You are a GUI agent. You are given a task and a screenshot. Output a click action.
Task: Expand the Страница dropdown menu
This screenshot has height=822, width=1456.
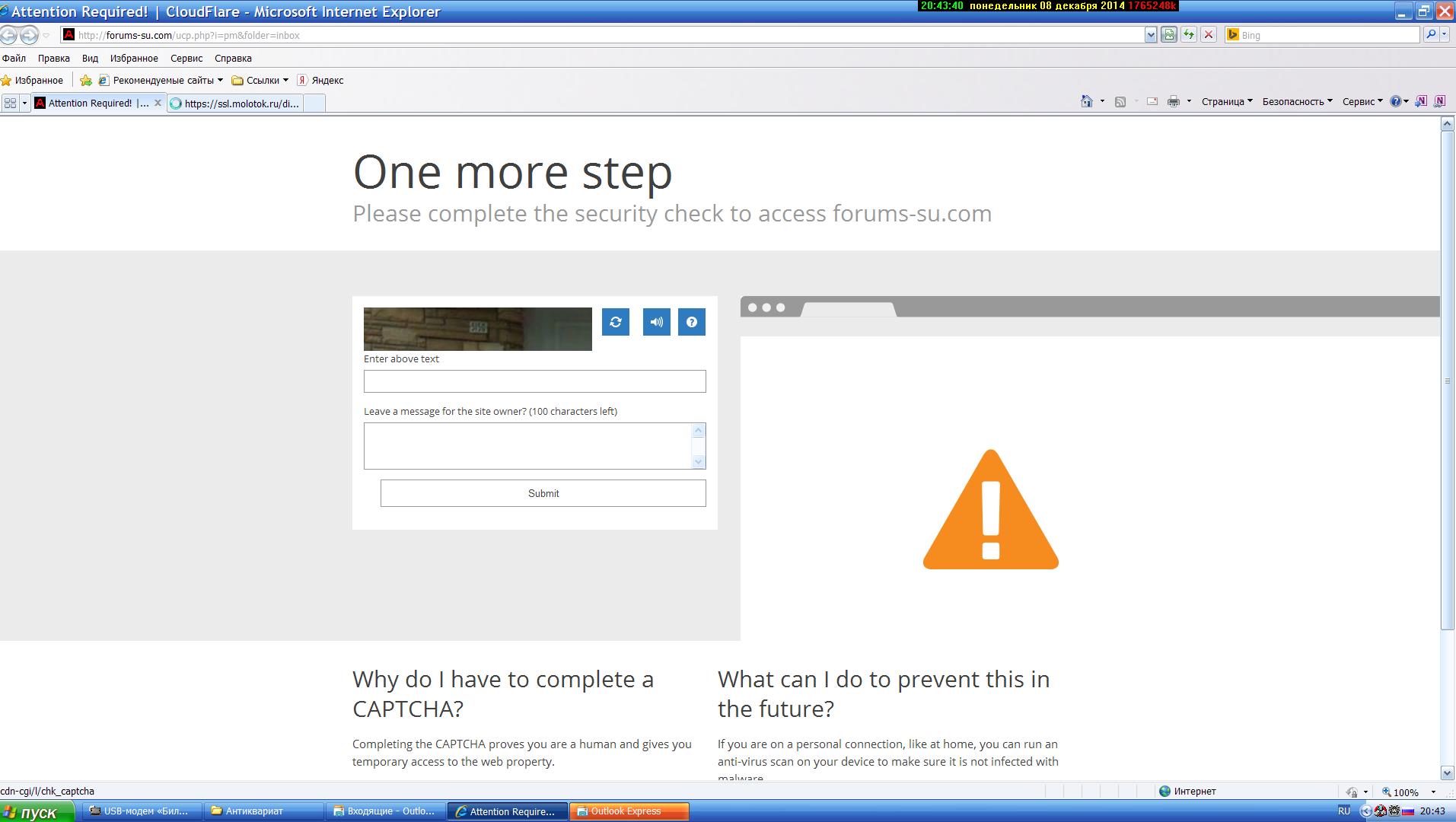coord(1226,101)
